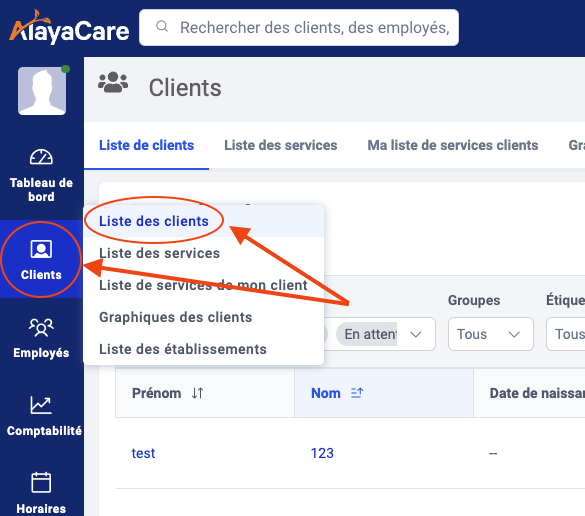The height and width of the screenshot is (516, 585).
Task: Click the AlayaCare logo
Action: tap(69, 27)
